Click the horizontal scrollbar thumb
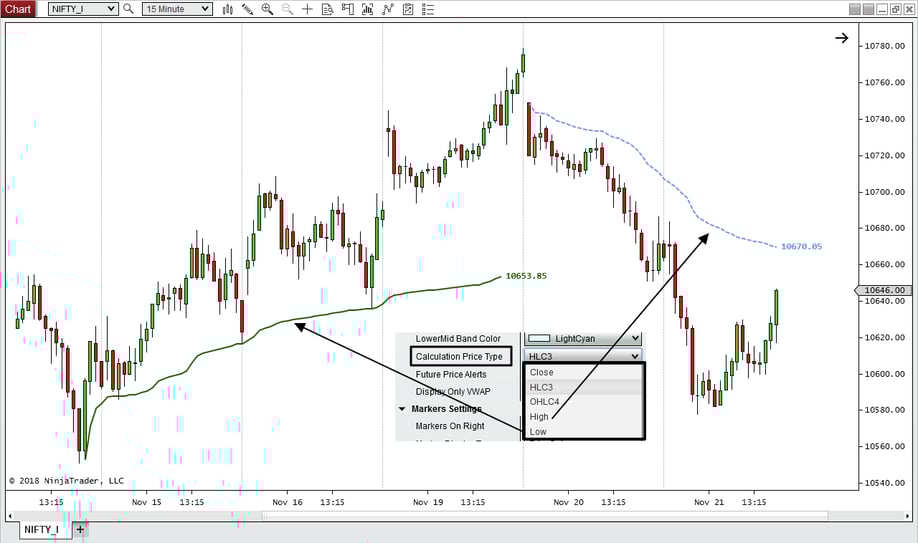Image resolution: width=918 pixels, height=543 pixels. [544, 516]
